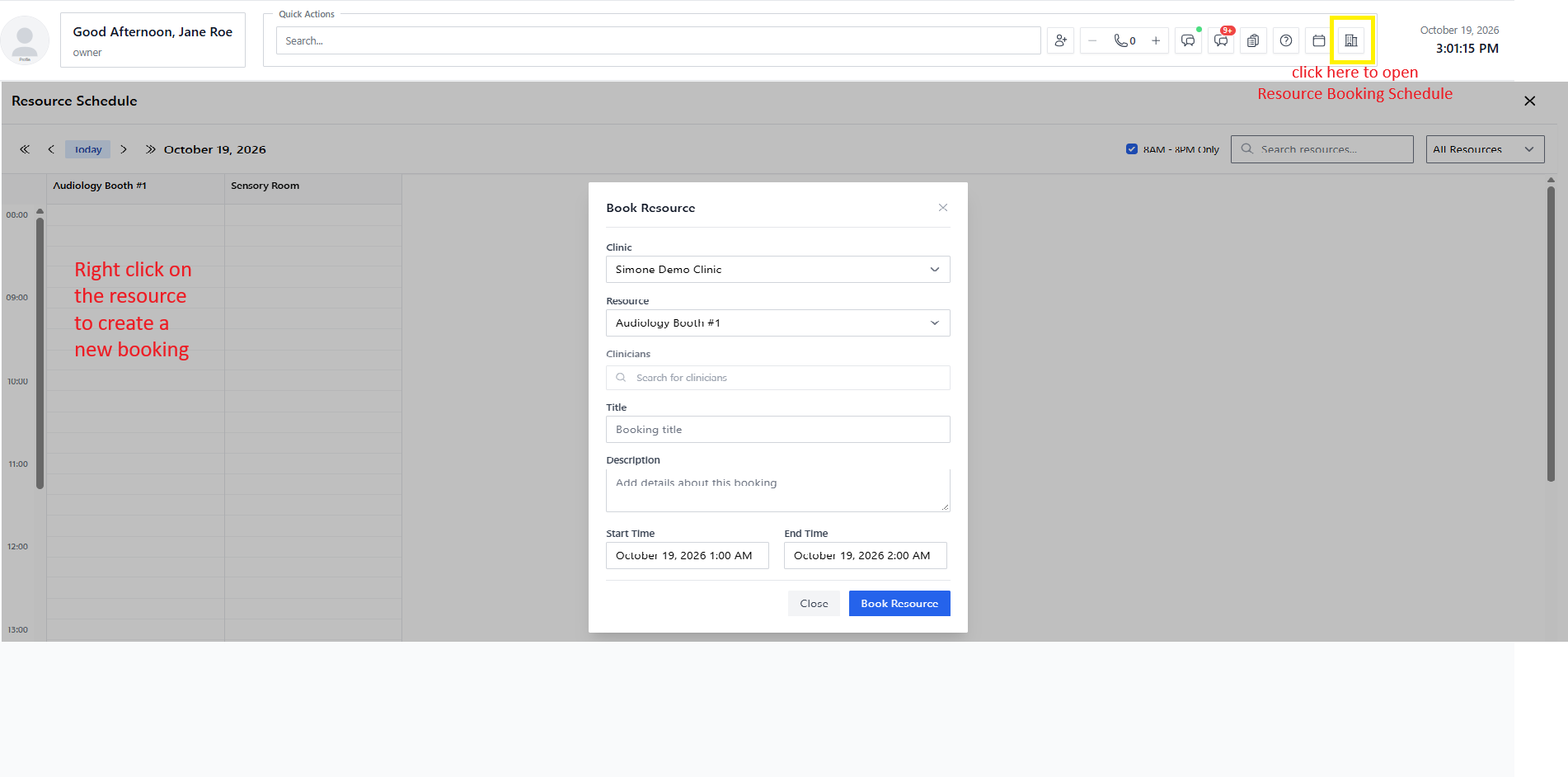Close the Book Resource dialog with X
Viewport: 1568px width, 777px height.
[943, 208]
